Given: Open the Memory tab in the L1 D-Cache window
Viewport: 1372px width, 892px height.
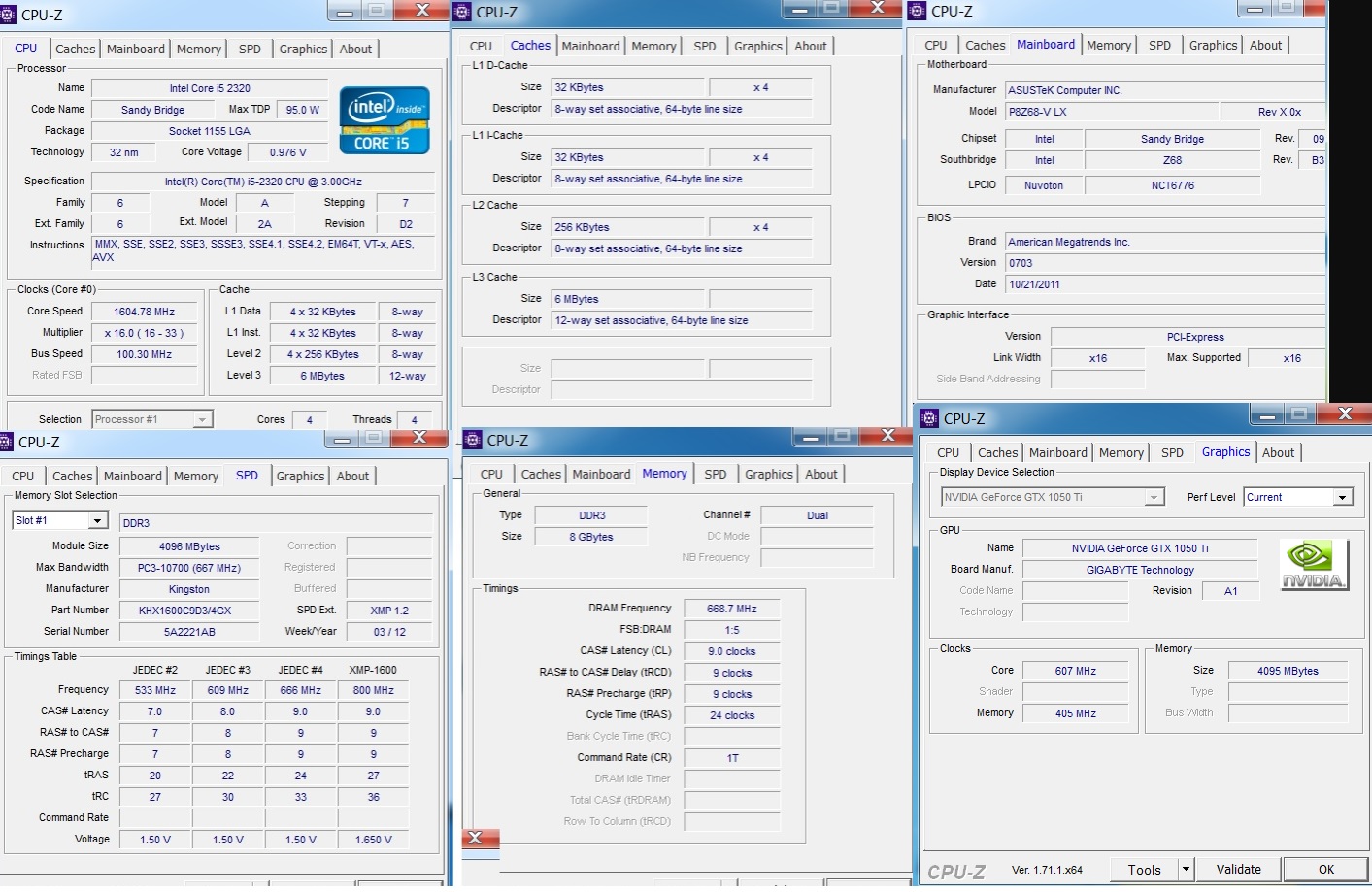Looking at the screenshot, I should tap(653, 46).
